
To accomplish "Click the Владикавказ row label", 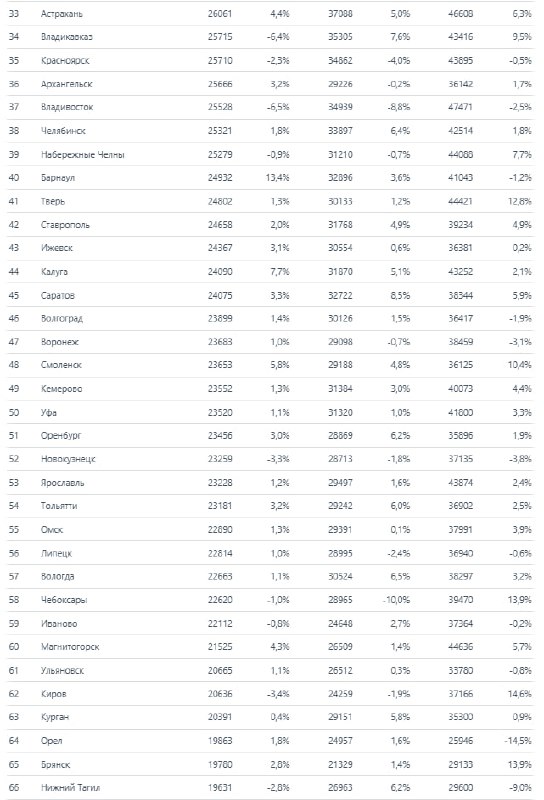I will point(66,37).
